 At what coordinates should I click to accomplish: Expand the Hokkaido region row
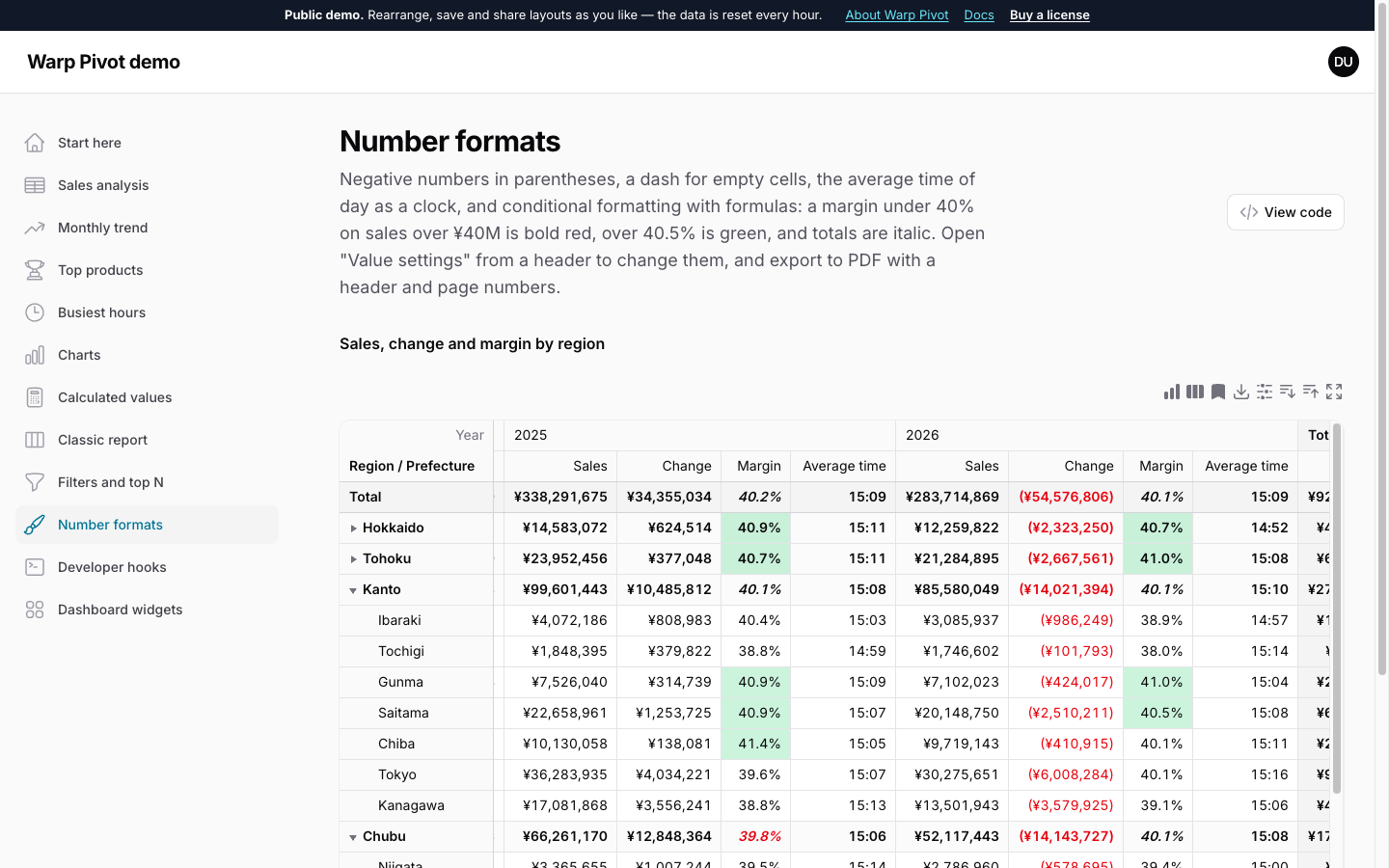[353, 529]
